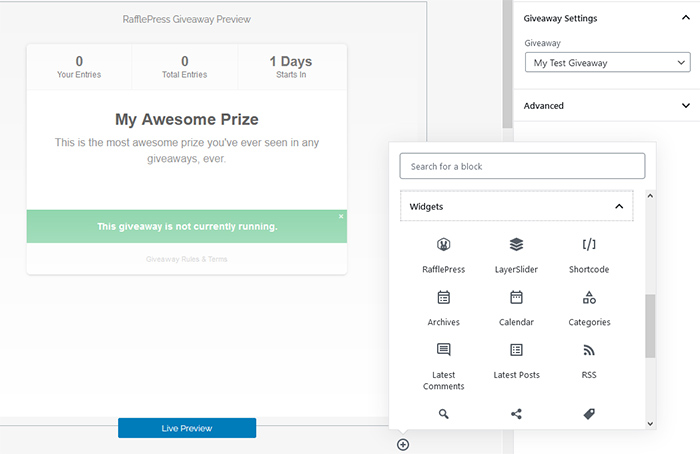
Task: Open the Giveaway selection dropdown
Action: [607, 62]
